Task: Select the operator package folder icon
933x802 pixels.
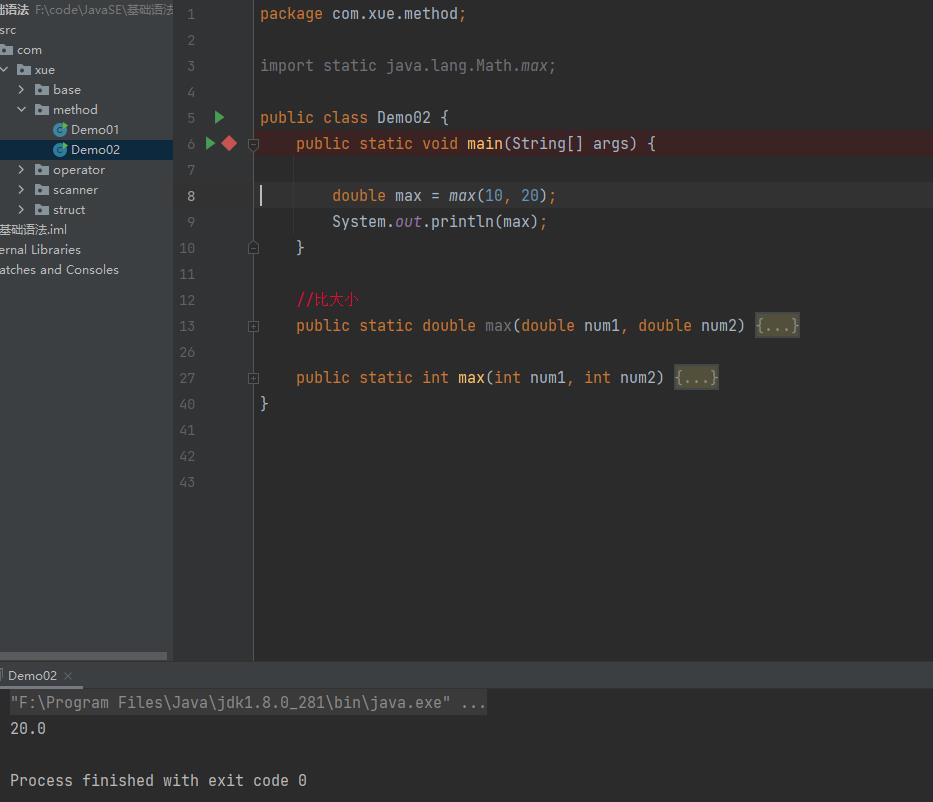Action: (42, 170)
